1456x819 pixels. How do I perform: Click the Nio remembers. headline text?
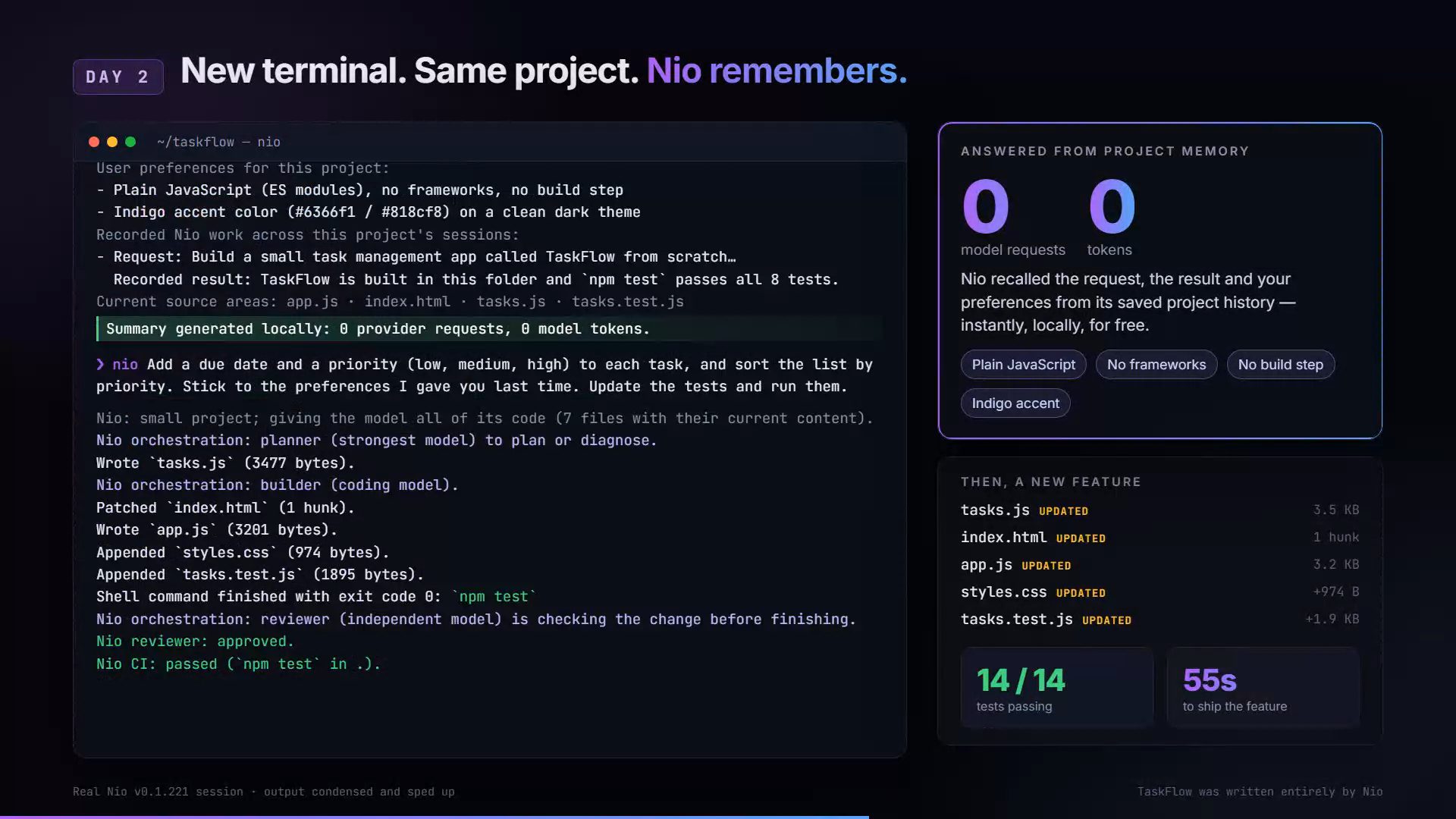click(777, 71)
